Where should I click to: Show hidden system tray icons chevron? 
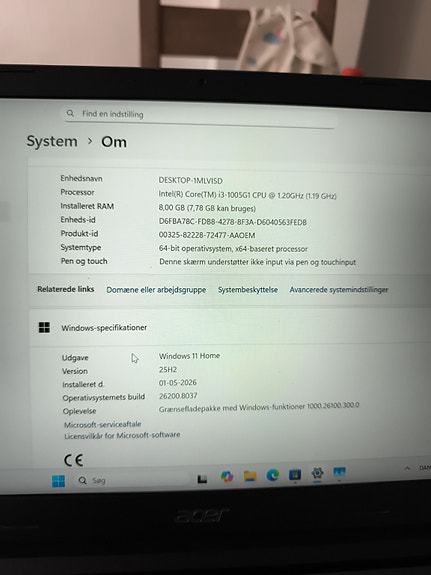[x=407, y=468]
